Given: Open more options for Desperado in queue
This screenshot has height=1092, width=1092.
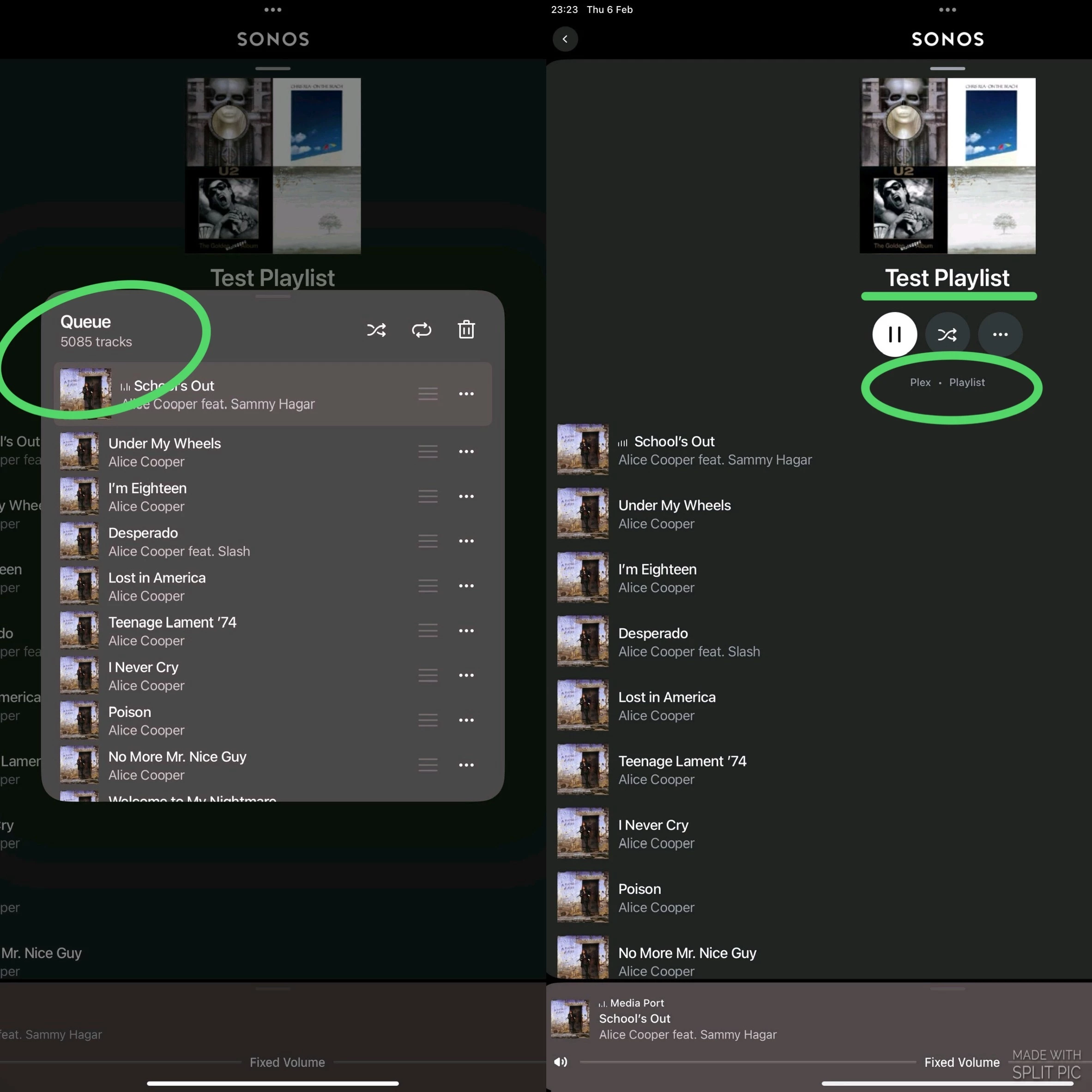Looking at the screenshot, I should 466,541.
